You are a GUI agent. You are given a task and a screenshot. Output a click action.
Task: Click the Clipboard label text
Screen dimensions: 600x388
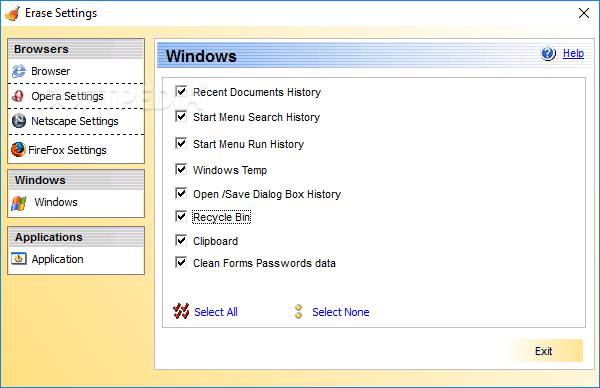215,241
